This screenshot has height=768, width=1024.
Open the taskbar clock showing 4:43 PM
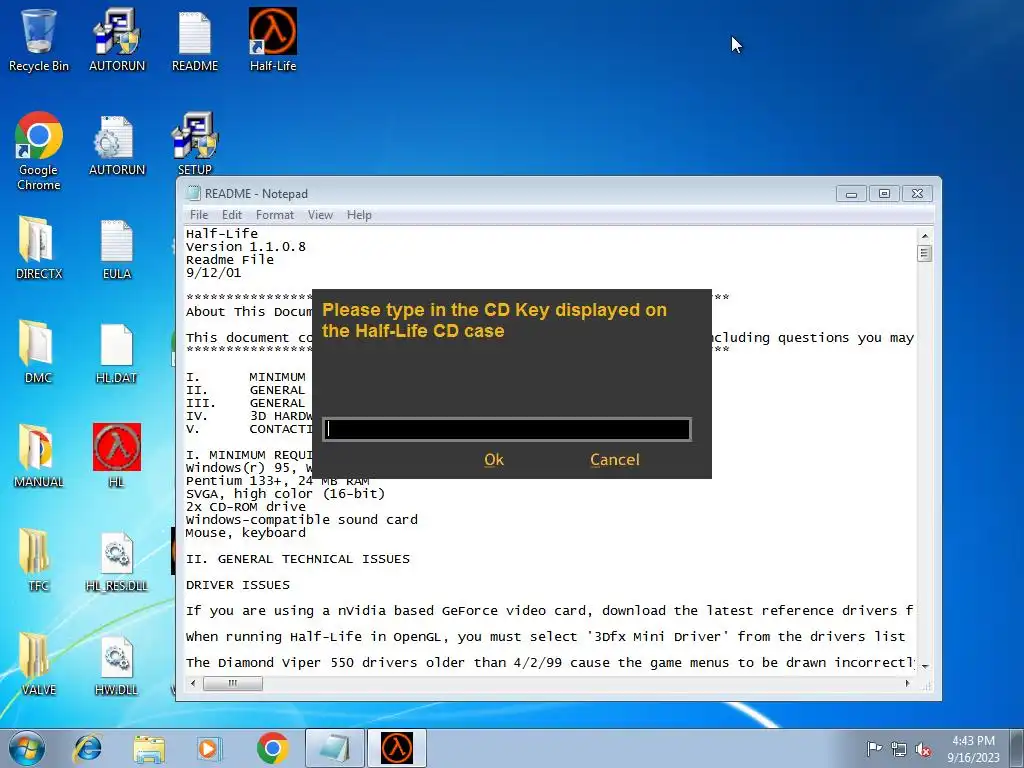[973, 748]
